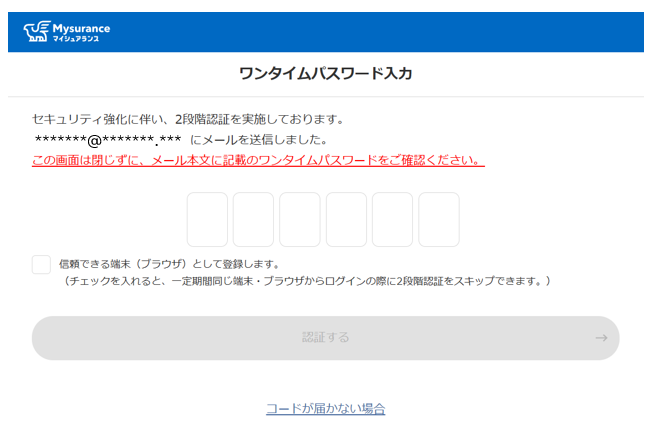Viewport: 654px width, 432px height.
Task: Click the third one-time password digit box
Action: [300, 220]
